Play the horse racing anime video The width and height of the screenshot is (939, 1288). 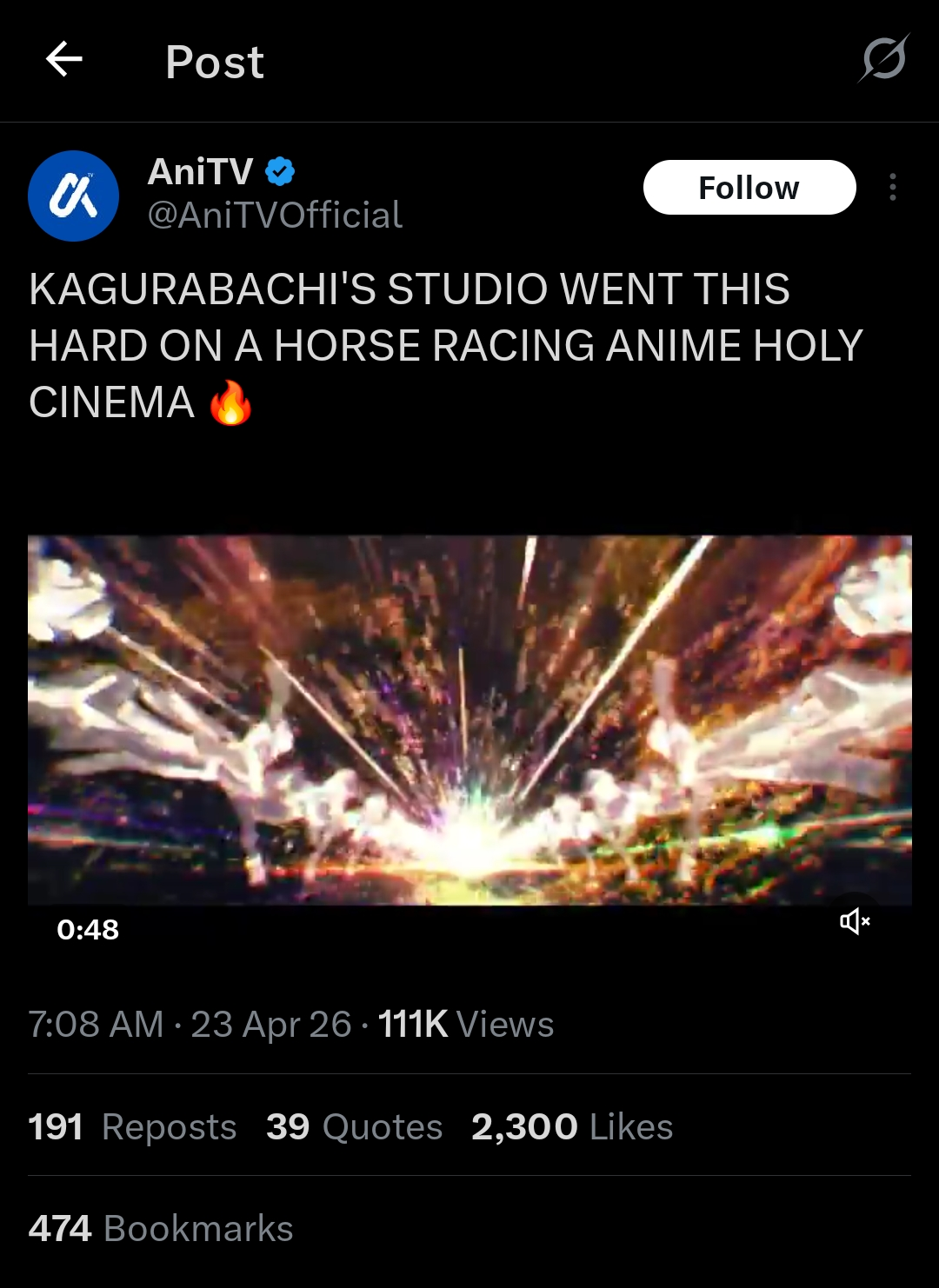469,720
